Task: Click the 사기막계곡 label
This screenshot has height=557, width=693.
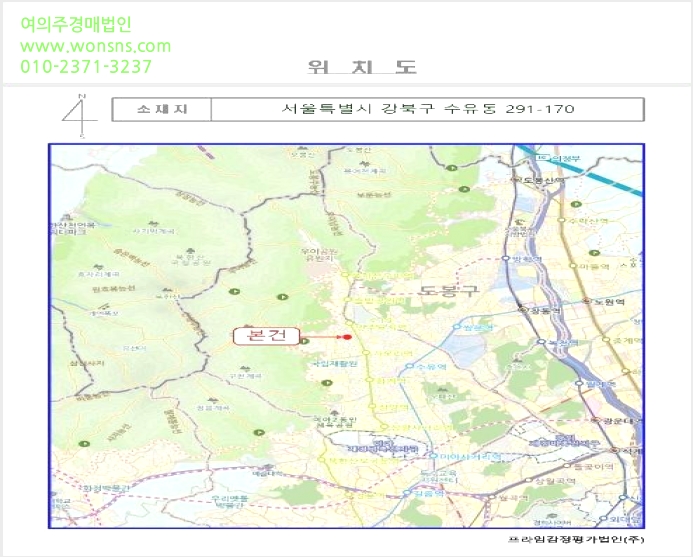Action: [154, 231]
